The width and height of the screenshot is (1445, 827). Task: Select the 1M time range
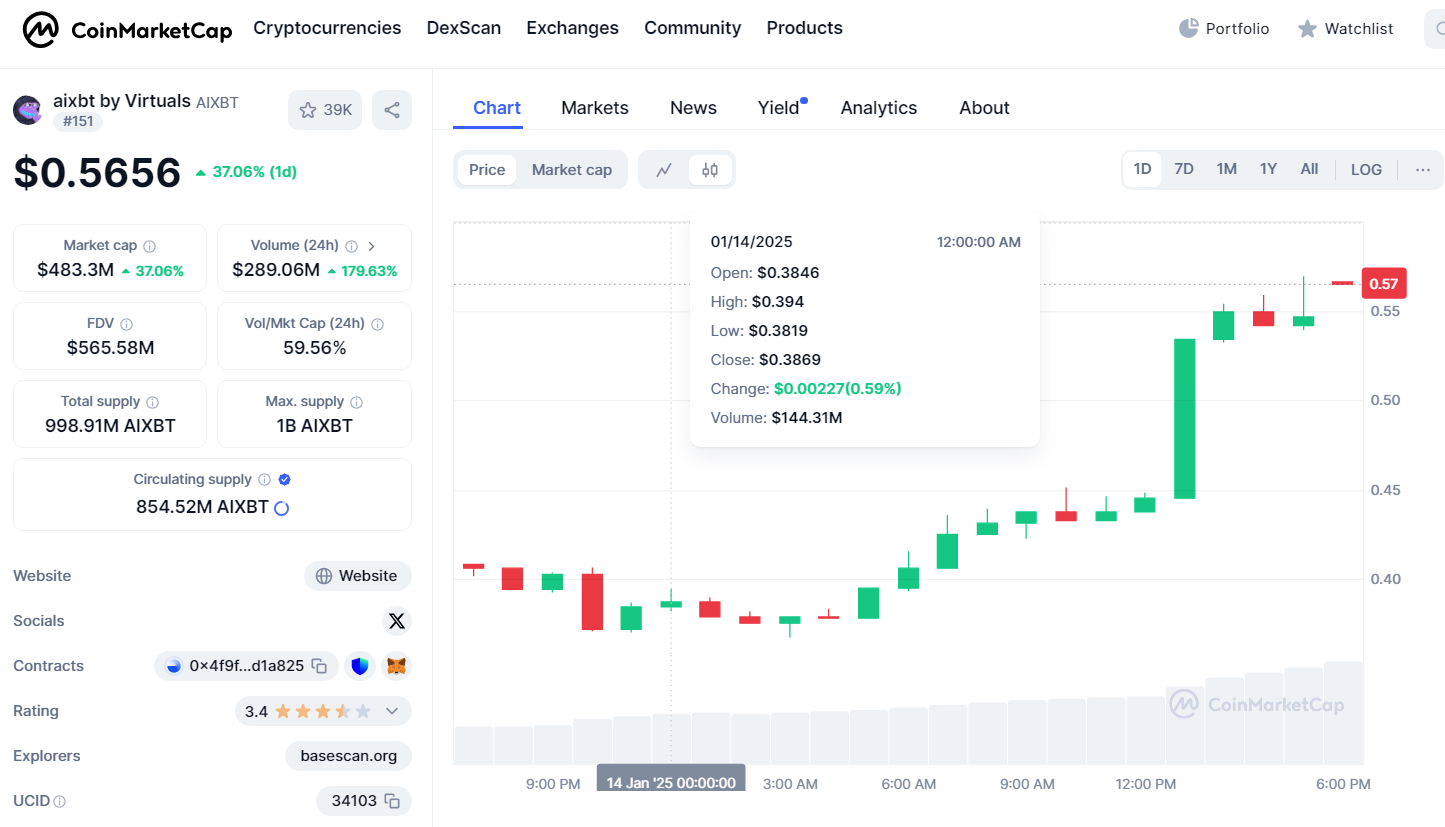click(1227, 170)
